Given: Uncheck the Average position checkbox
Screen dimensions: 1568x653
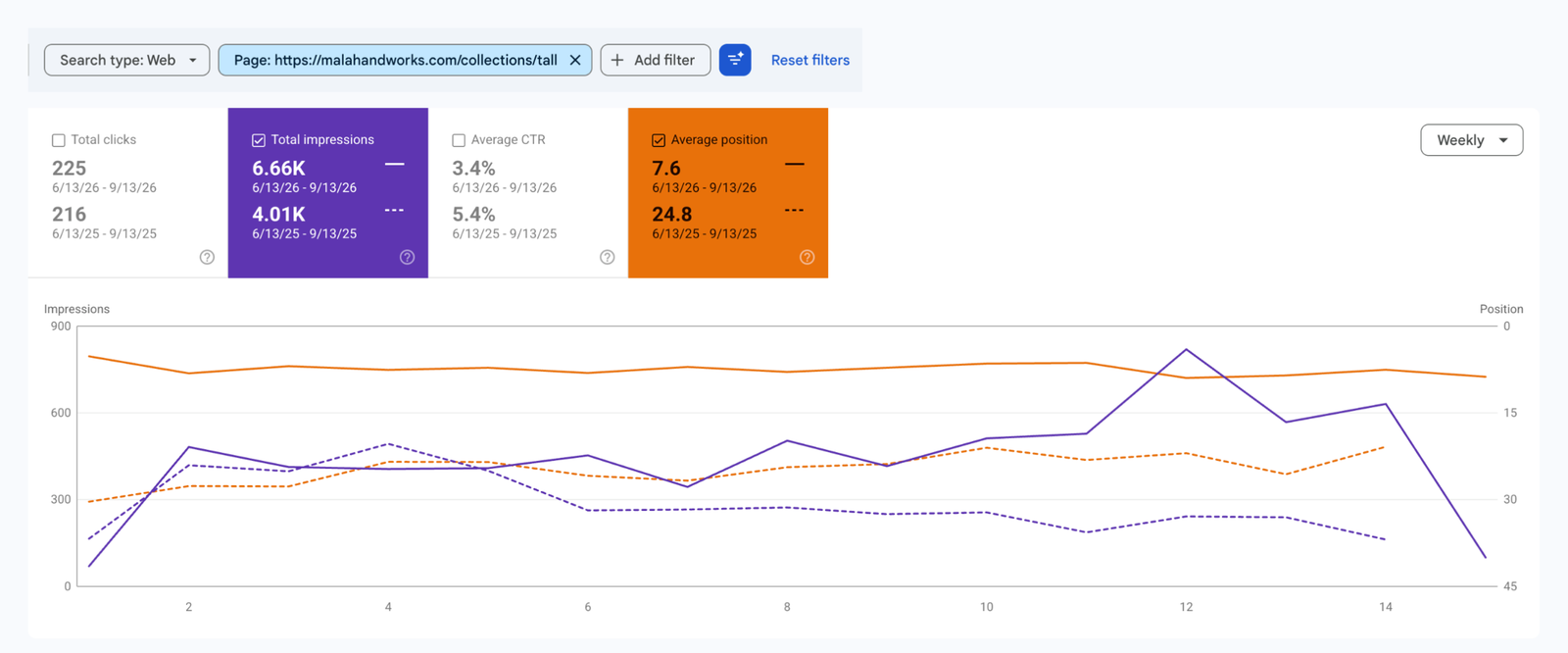Looking at the screenshot, I should (659, 140).
